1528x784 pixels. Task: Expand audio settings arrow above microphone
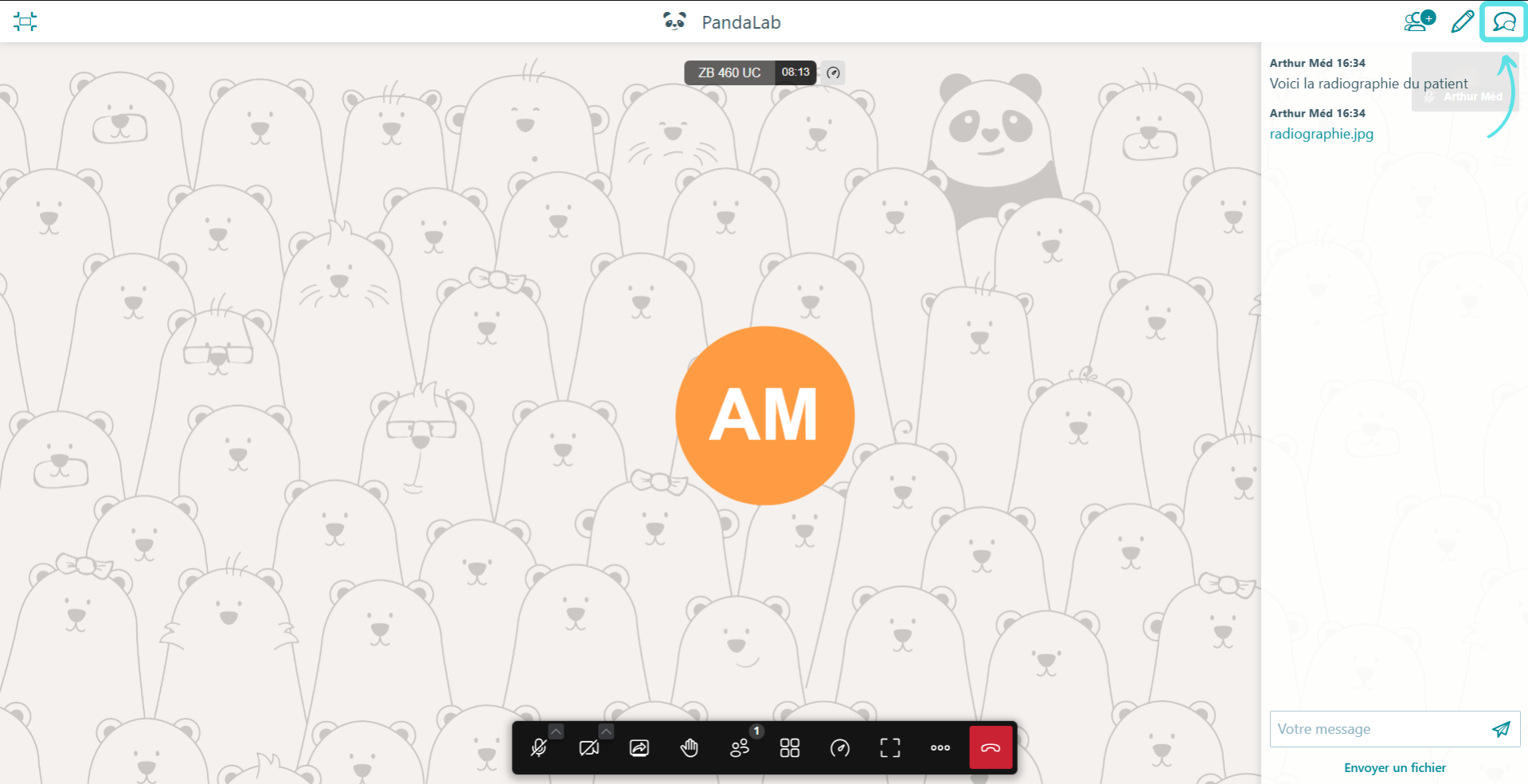[x=556, y=731]
